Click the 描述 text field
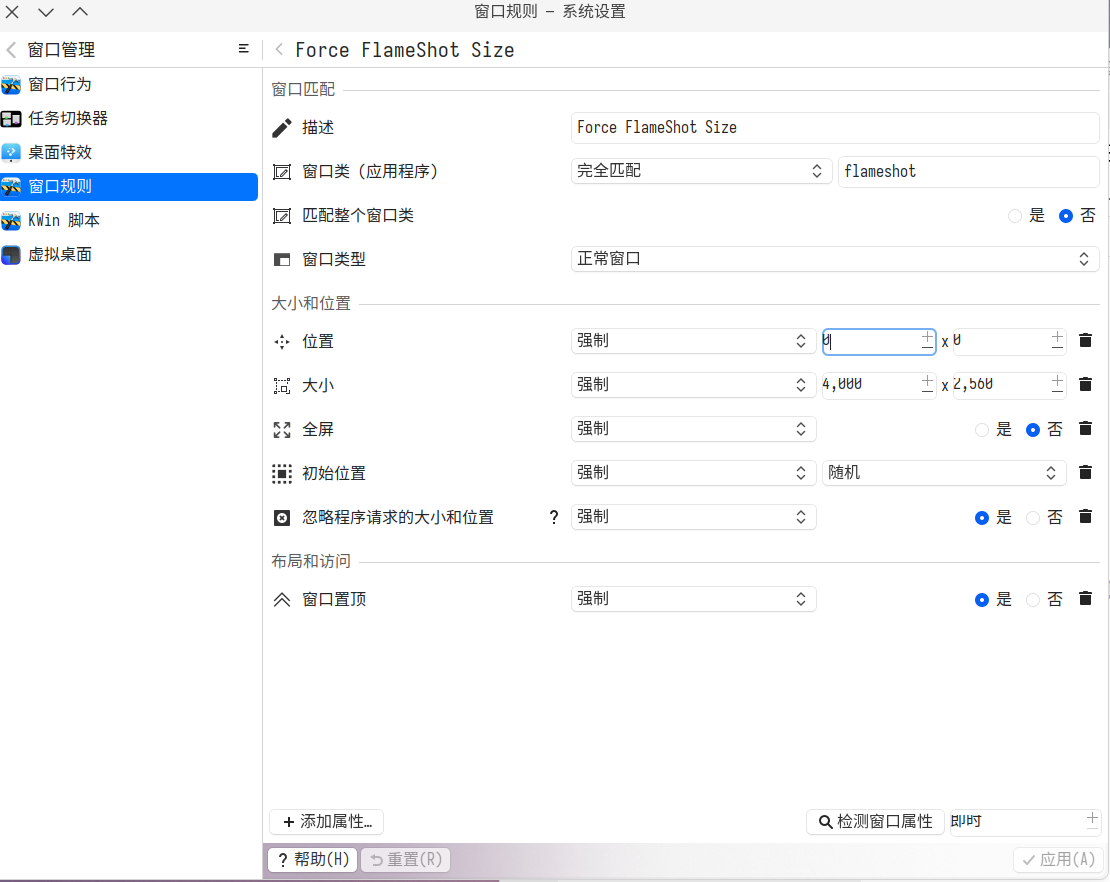1110x882 pixels. pos(834,128)
